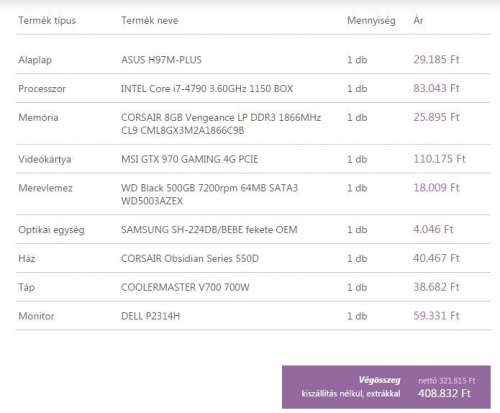Select the 'Processzor' row label

pyautogui.click(x=42, y=89)
